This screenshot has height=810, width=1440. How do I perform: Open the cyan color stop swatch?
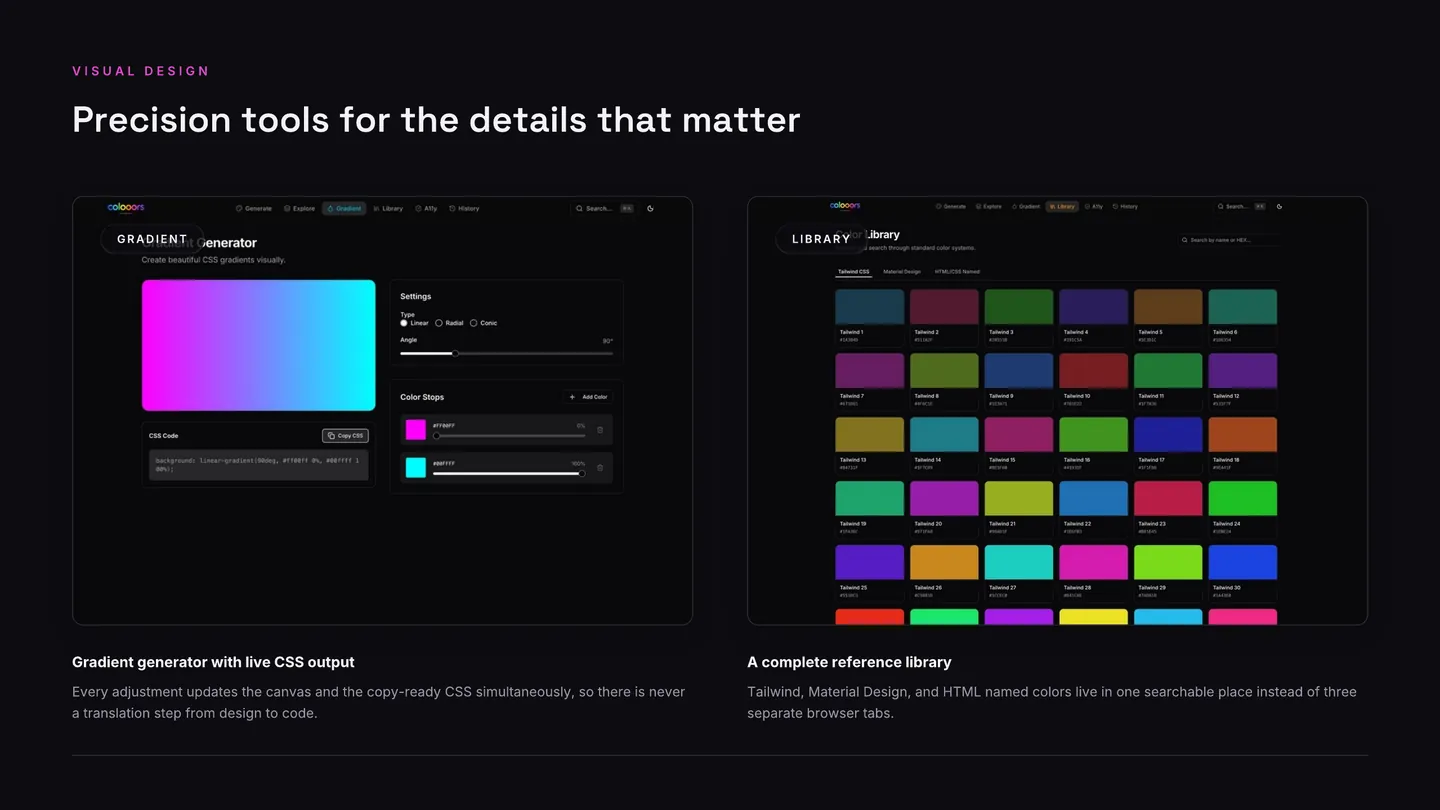click(x=415, y=467)
